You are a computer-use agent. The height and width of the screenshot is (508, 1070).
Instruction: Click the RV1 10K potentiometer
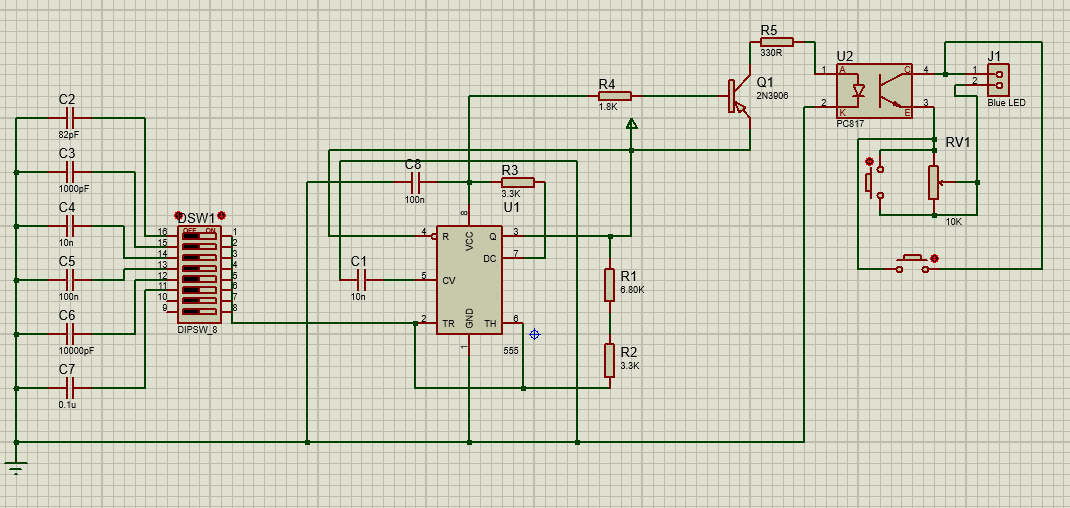click(933, 182)
